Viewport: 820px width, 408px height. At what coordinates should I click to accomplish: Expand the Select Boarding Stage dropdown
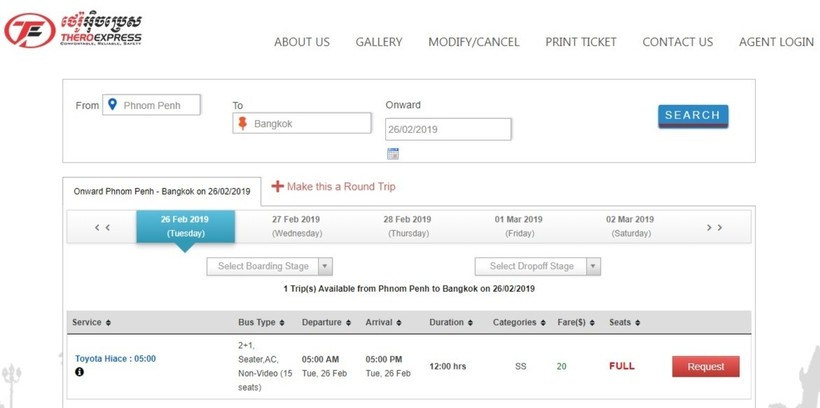[269, 266]
